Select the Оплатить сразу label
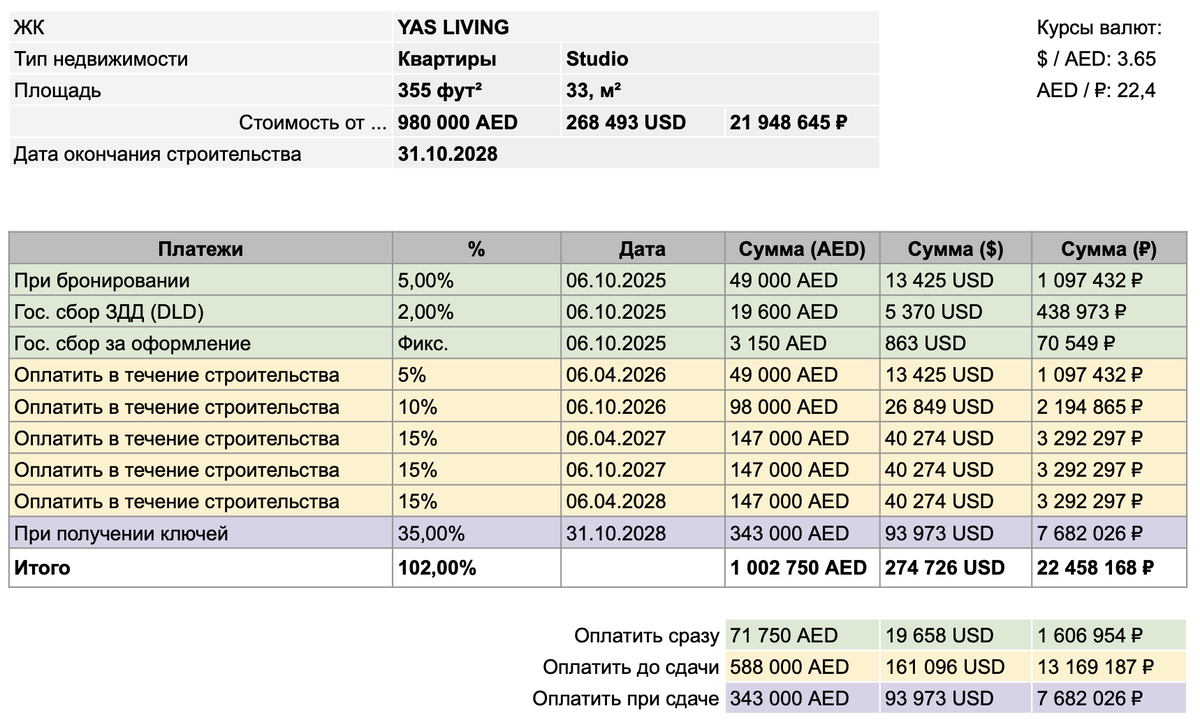Image resolution: width=1200 pixels, height=727 pixels. [x=647, y=636]
